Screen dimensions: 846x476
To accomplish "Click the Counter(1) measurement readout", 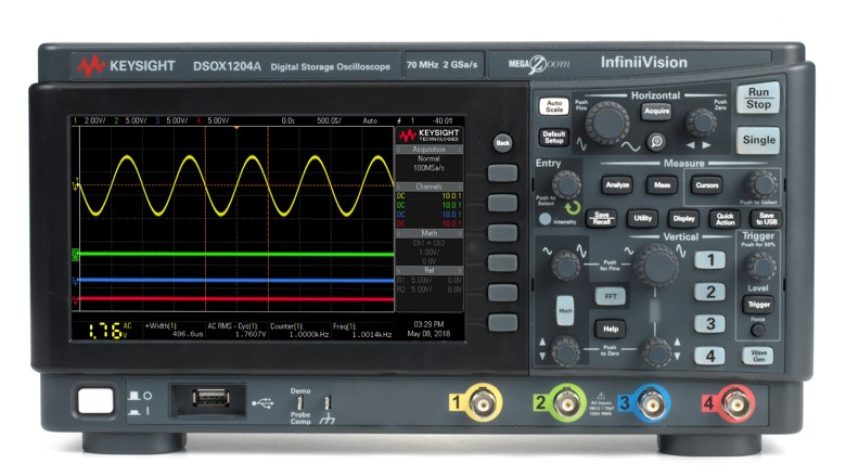I will pyautogui.click(x=300, y=330).
